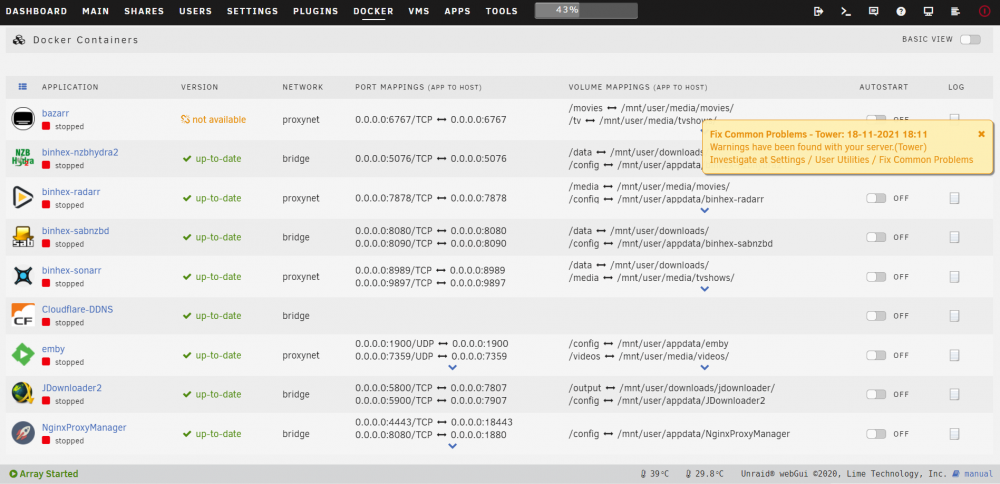
Task: Click the logout icon in top bar
Action: coord(819,11)
